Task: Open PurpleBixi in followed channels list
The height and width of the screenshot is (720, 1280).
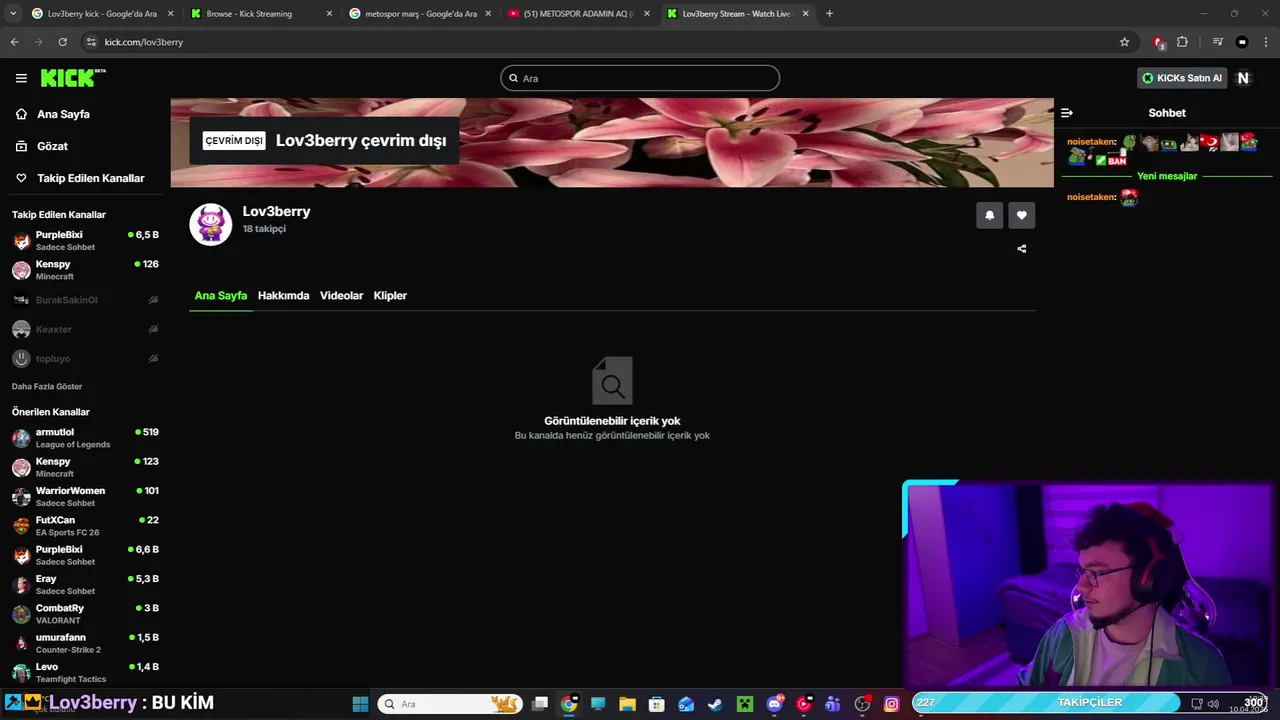Action: pyautogui.click(x=85, y=241)
